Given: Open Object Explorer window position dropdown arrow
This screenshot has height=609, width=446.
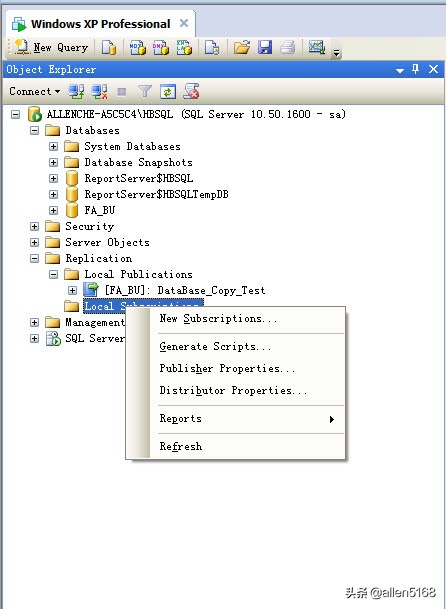Looking at the screenshot, I should pos(400,70).
